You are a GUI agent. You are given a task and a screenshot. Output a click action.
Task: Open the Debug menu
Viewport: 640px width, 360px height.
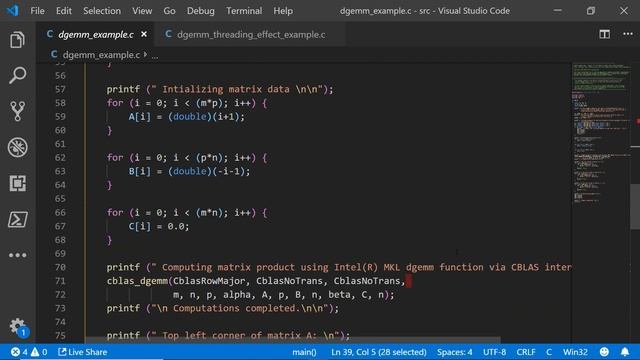pyautogui.click(x=200, y=11)
